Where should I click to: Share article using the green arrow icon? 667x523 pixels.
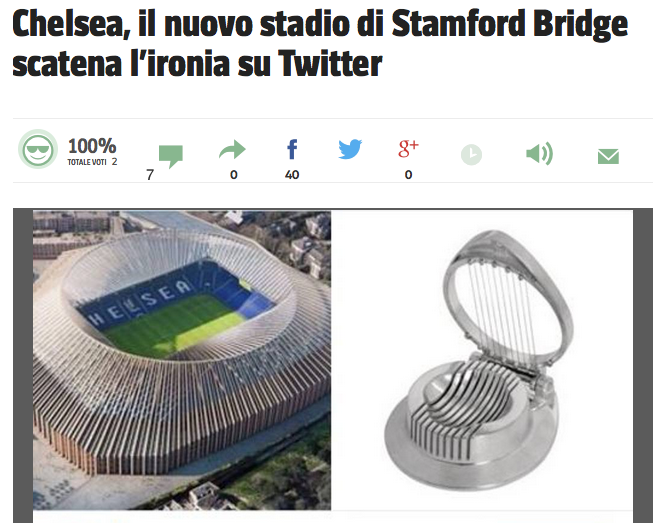232,149
